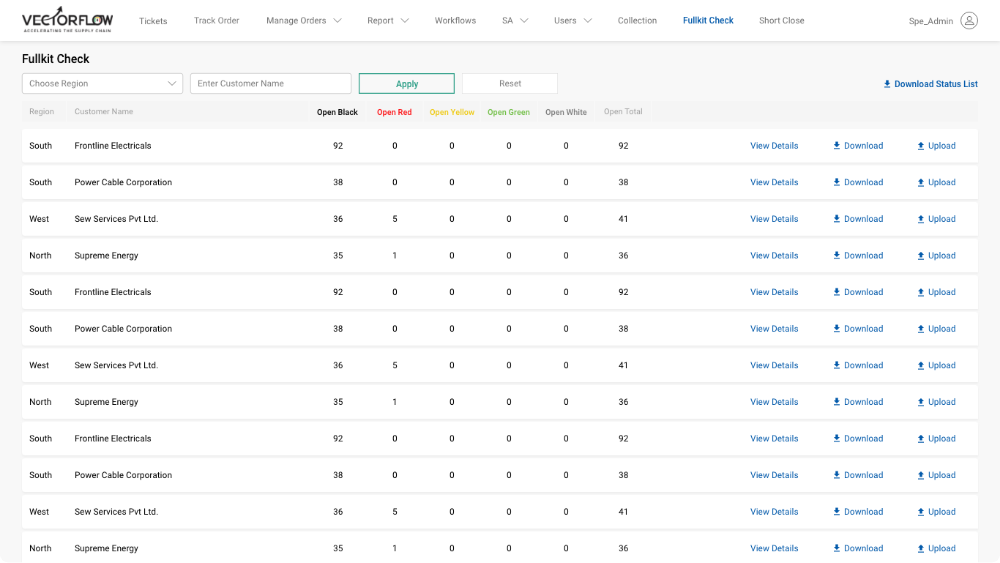1000x563 pixels.
Task: Upload for the first Power Cable Corporation row
Action: pyautogui.click(x=935, y=183)
